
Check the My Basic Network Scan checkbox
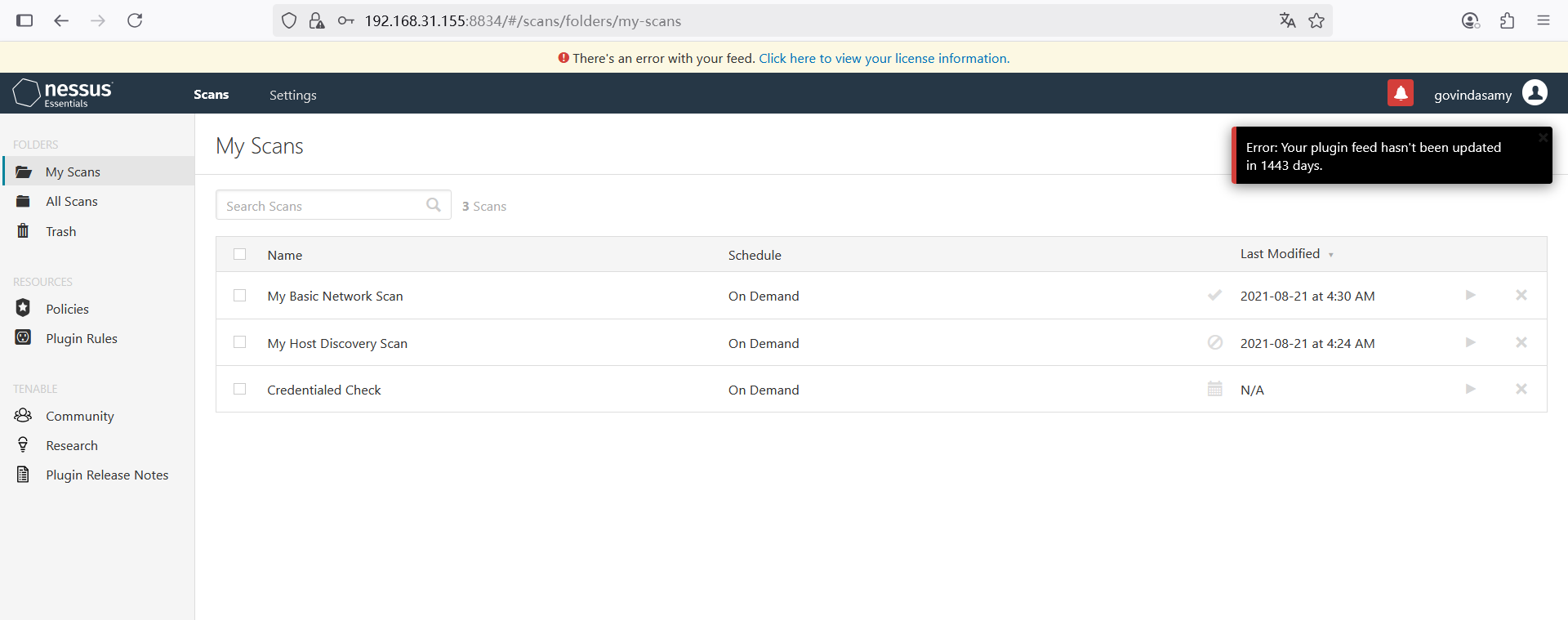pos(239,295)
